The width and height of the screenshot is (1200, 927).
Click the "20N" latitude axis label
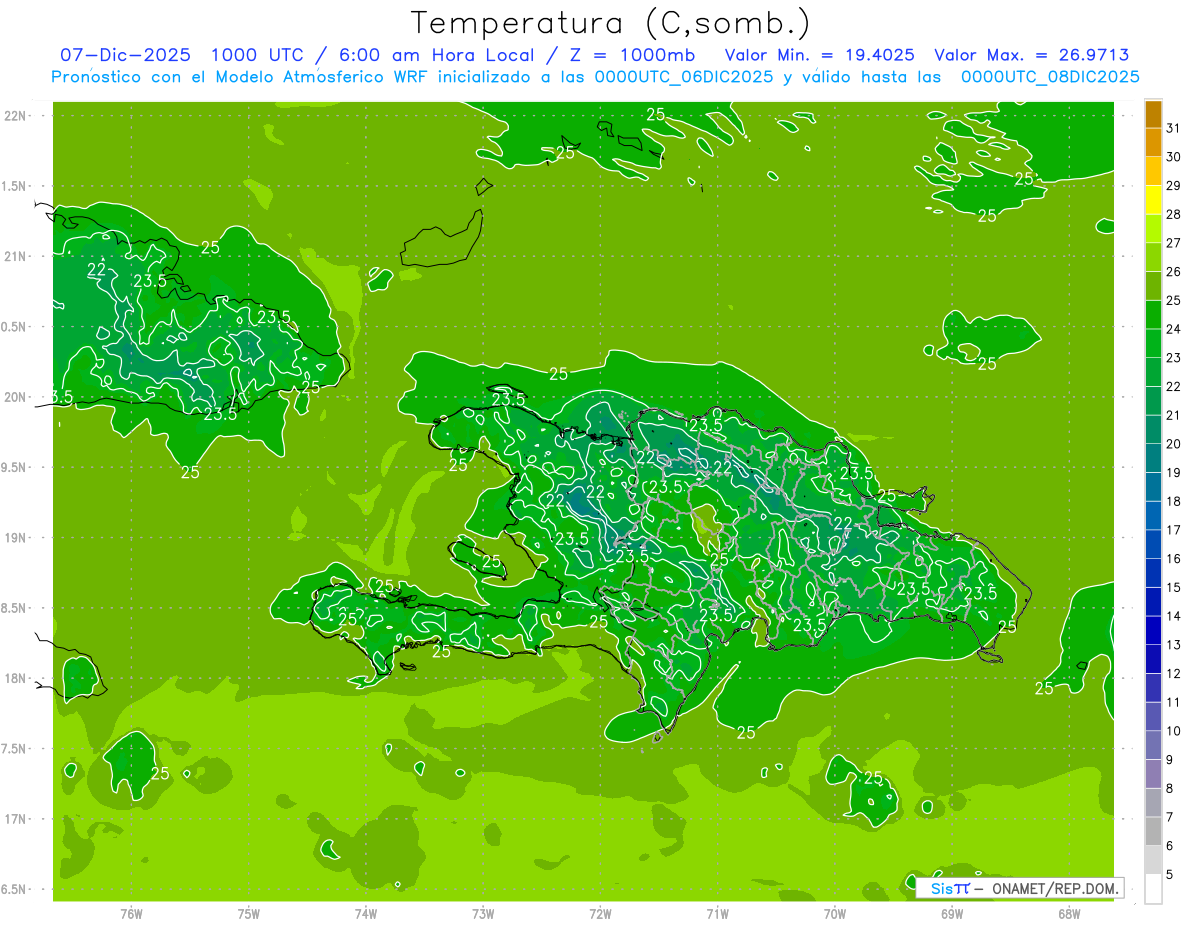tap(15, 397)
